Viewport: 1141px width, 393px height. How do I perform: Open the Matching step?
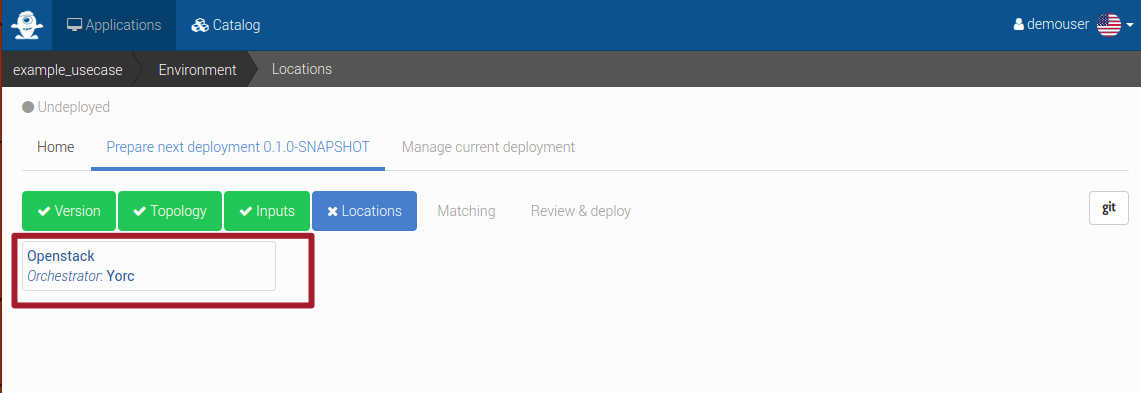pyautogui.click(x=466, y=211)
